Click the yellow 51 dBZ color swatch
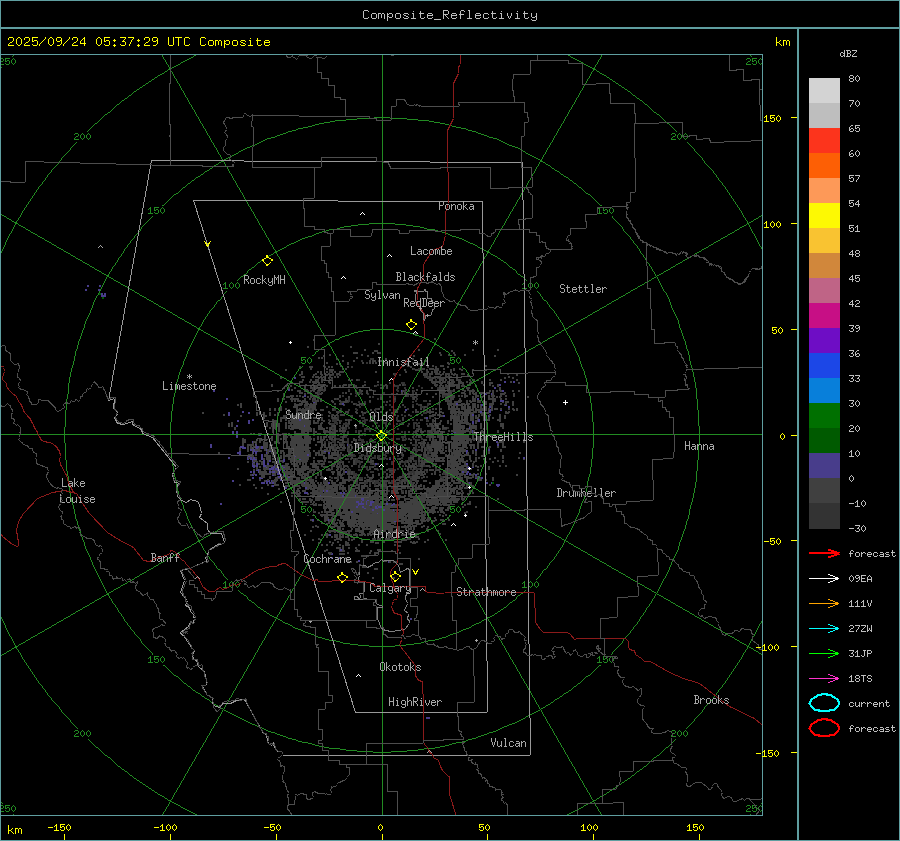Screen dimensions: 900x841 824,216
